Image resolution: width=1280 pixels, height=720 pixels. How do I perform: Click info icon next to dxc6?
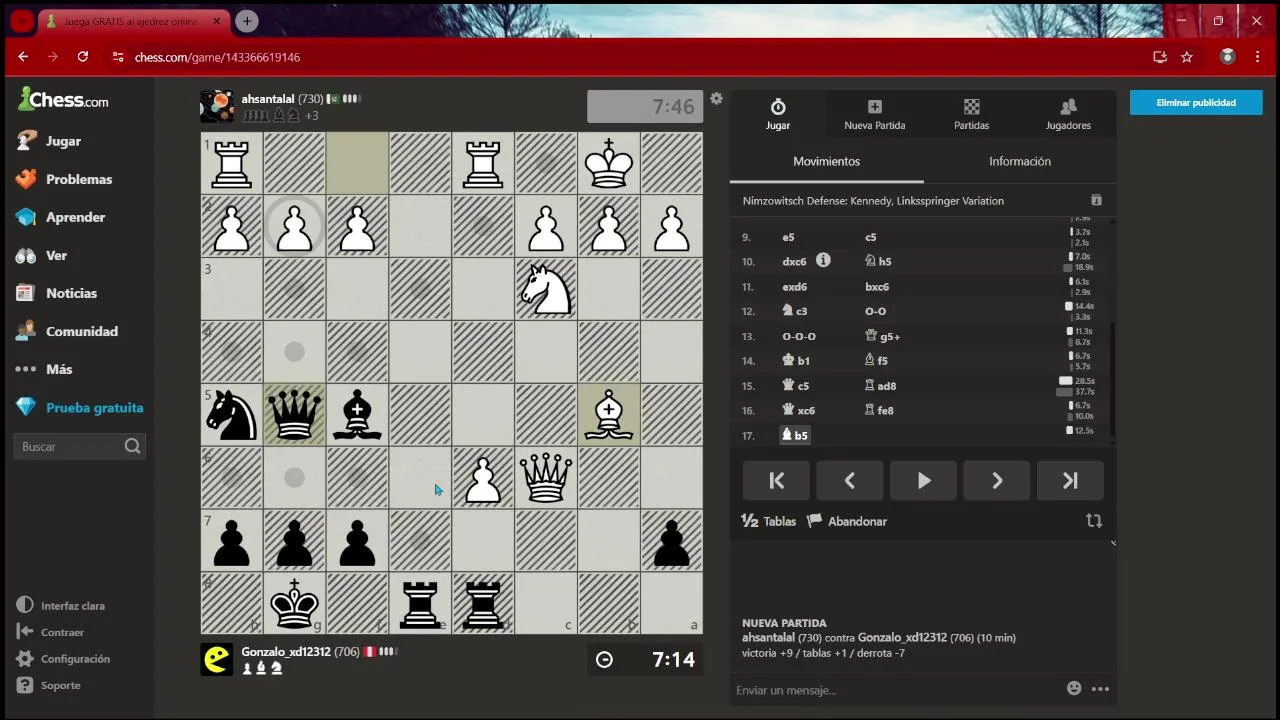(823, 260)
